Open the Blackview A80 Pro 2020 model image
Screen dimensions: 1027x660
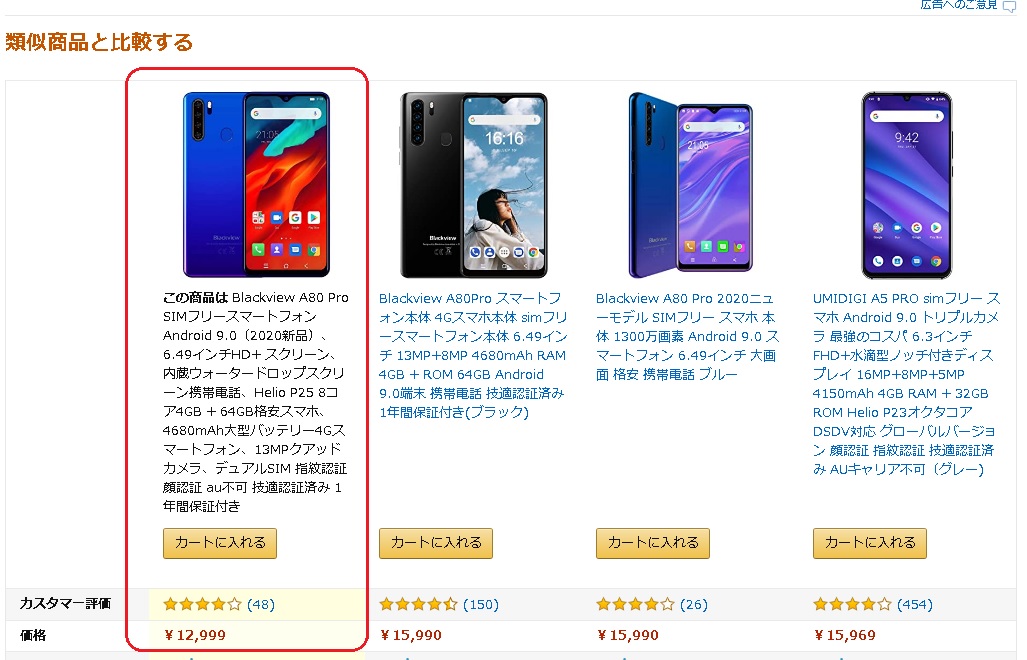pyautogui.click(x=690, y=185)
